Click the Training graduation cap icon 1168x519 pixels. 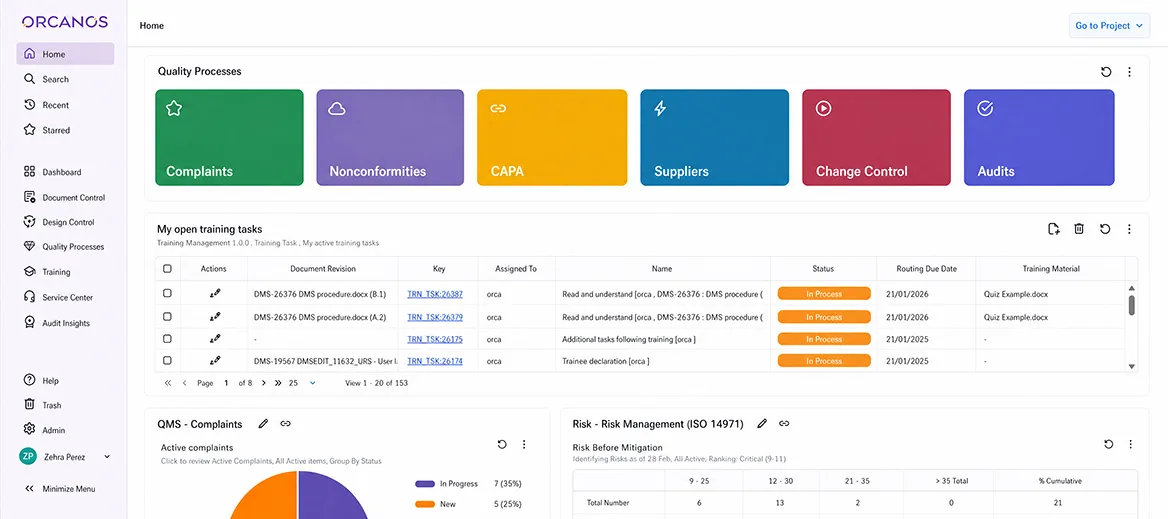coord(30,272)
